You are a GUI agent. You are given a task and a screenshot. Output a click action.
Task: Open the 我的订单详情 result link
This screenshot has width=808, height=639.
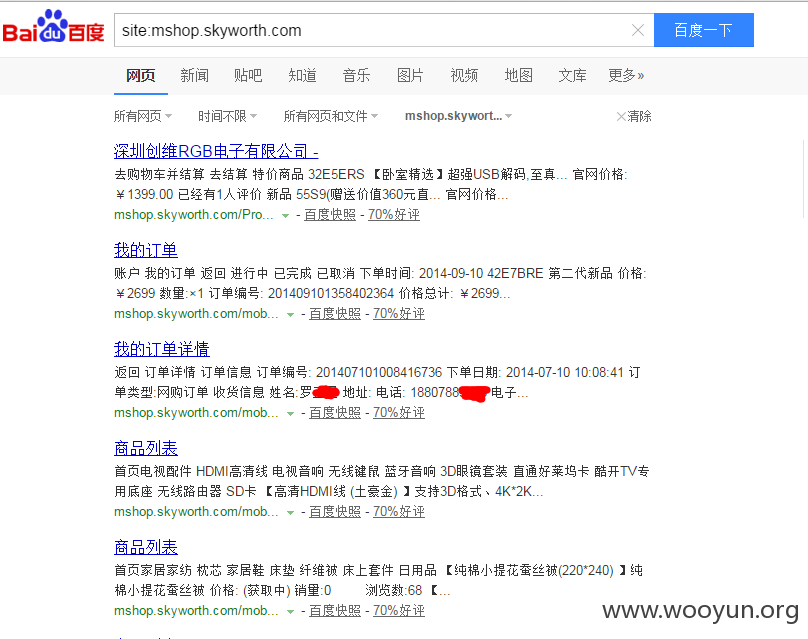pyautogui.click(x=162, y=349)
